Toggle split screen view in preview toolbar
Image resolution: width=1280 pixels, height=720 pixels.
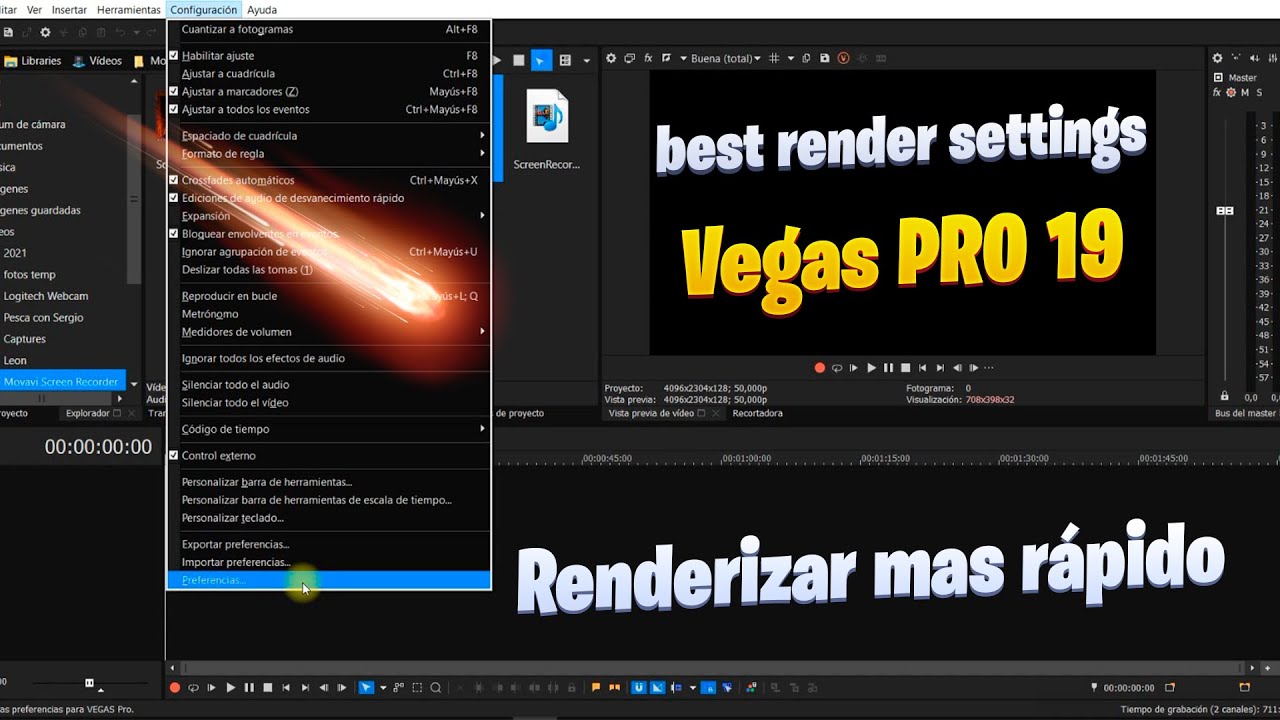pyautogui.click(x=667, y=58)
